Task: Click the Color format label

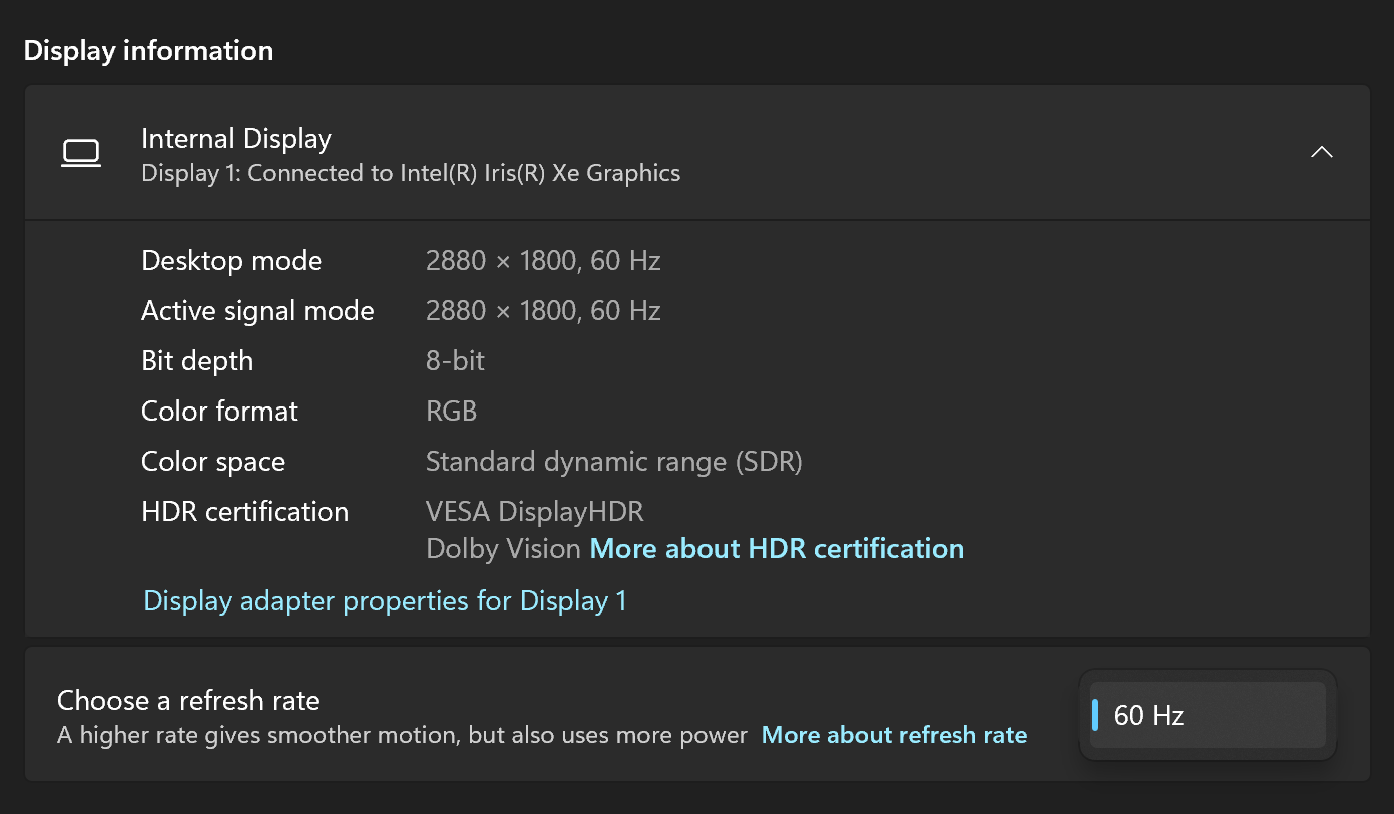Action: click(219, 411)
